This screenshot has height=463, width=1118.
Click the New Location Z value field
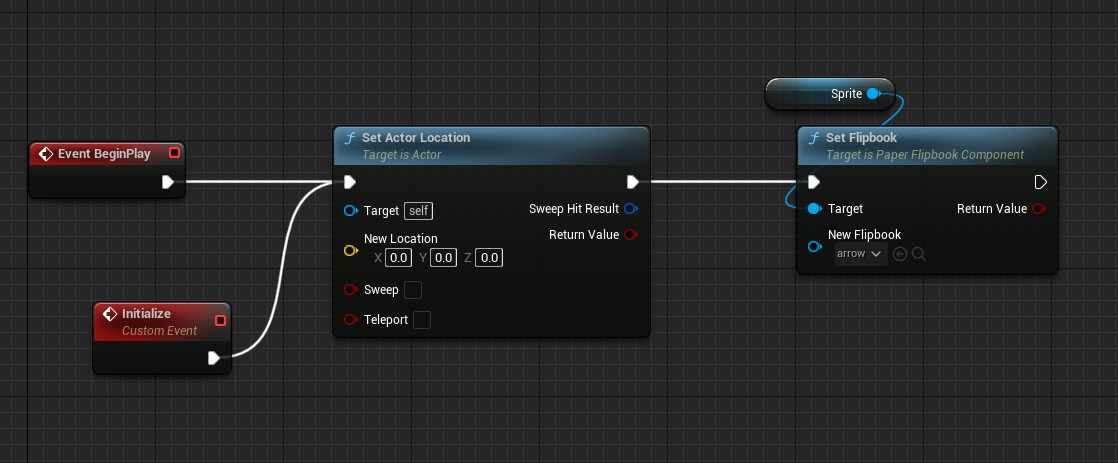click(x=488, y=258)
